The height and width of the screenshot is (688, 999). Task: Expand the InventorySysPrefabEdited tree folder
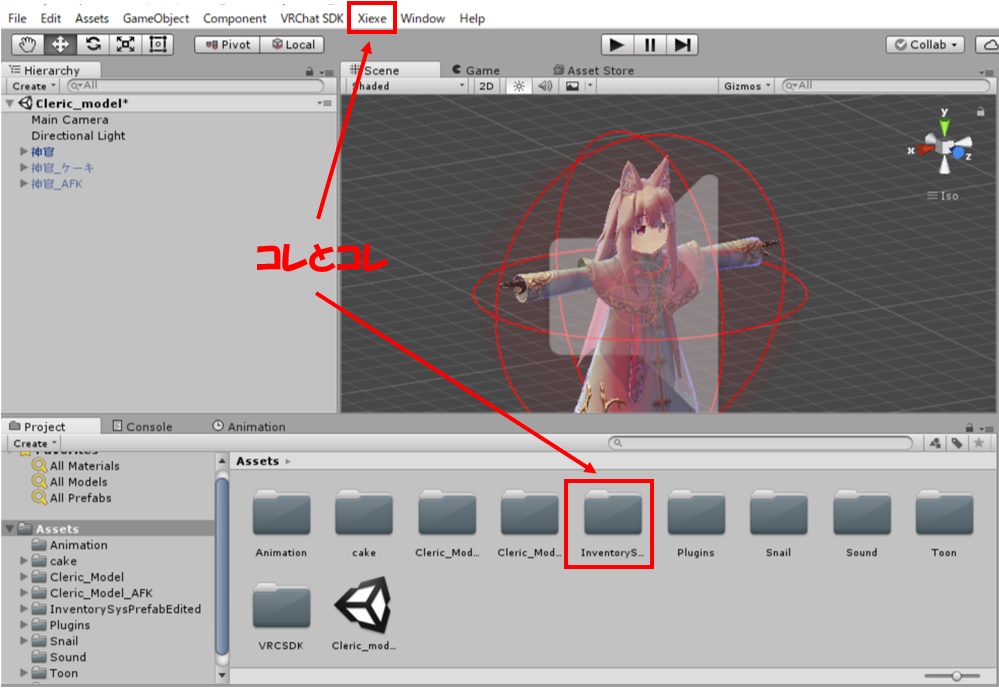coord(24,609)
